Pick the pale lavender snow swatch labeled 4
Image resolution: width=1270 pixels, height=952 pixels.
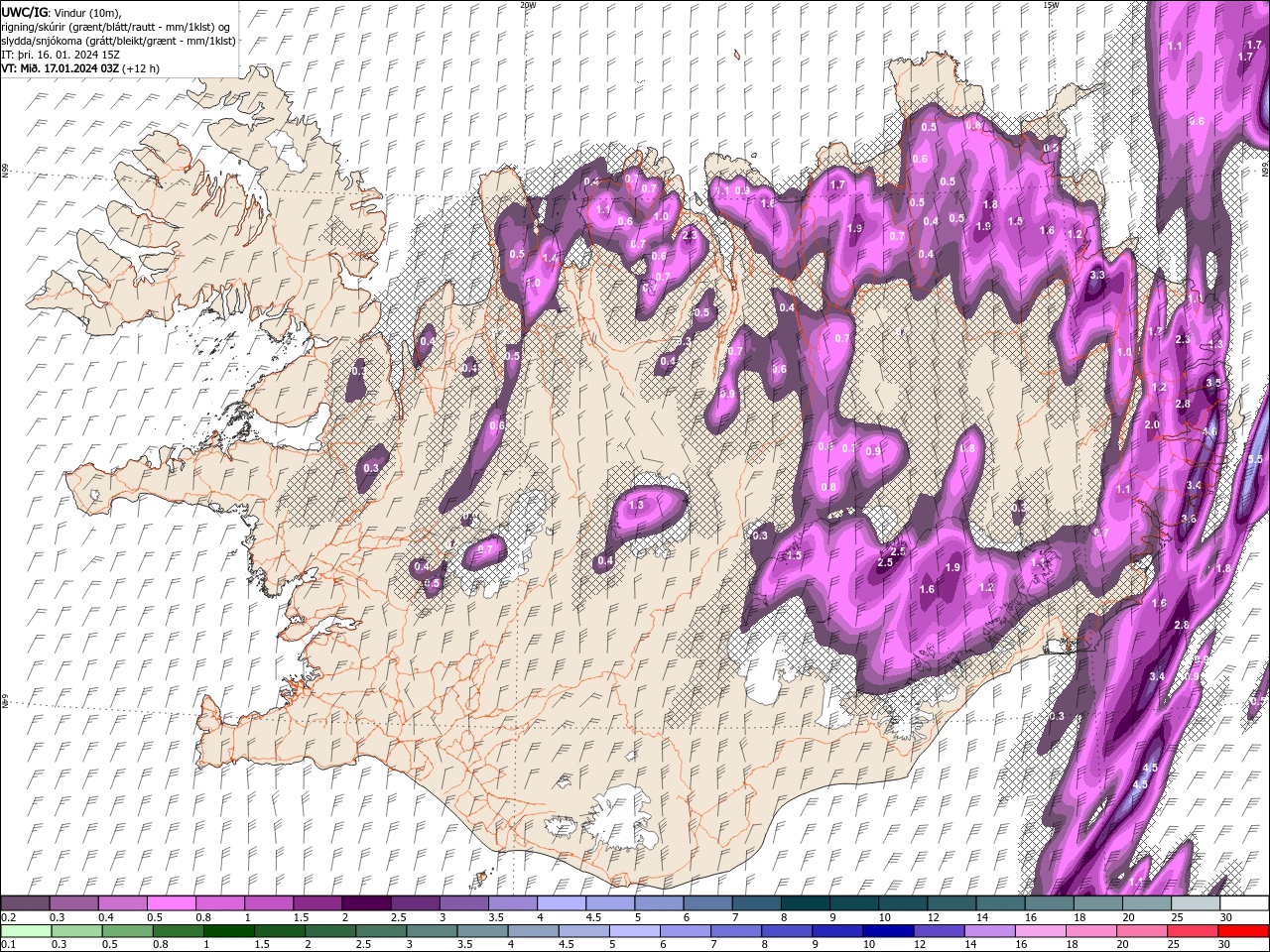pyautogui.click(x=562, y=903)
